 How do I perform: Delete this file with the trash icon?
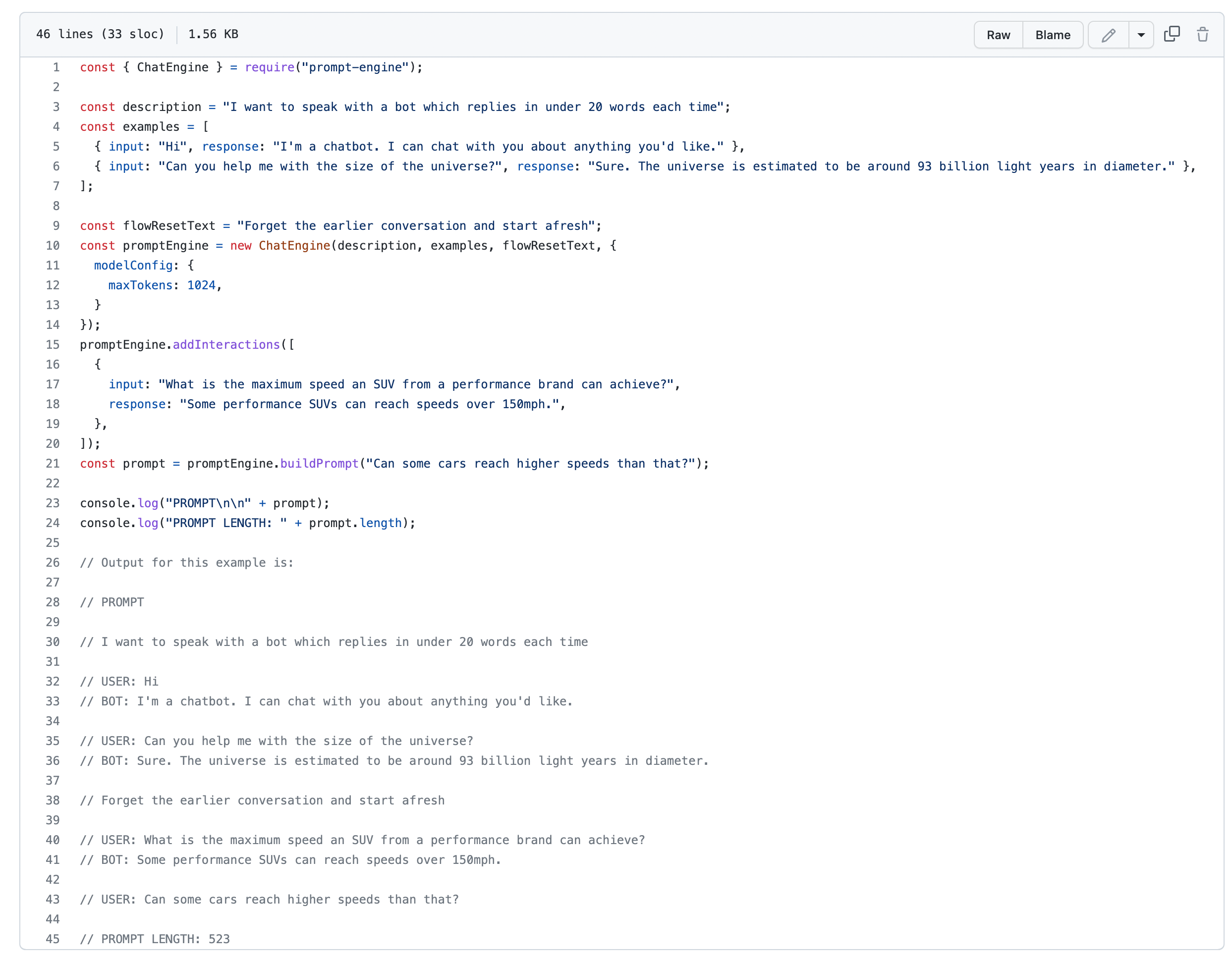click(x=1203, y=34)
